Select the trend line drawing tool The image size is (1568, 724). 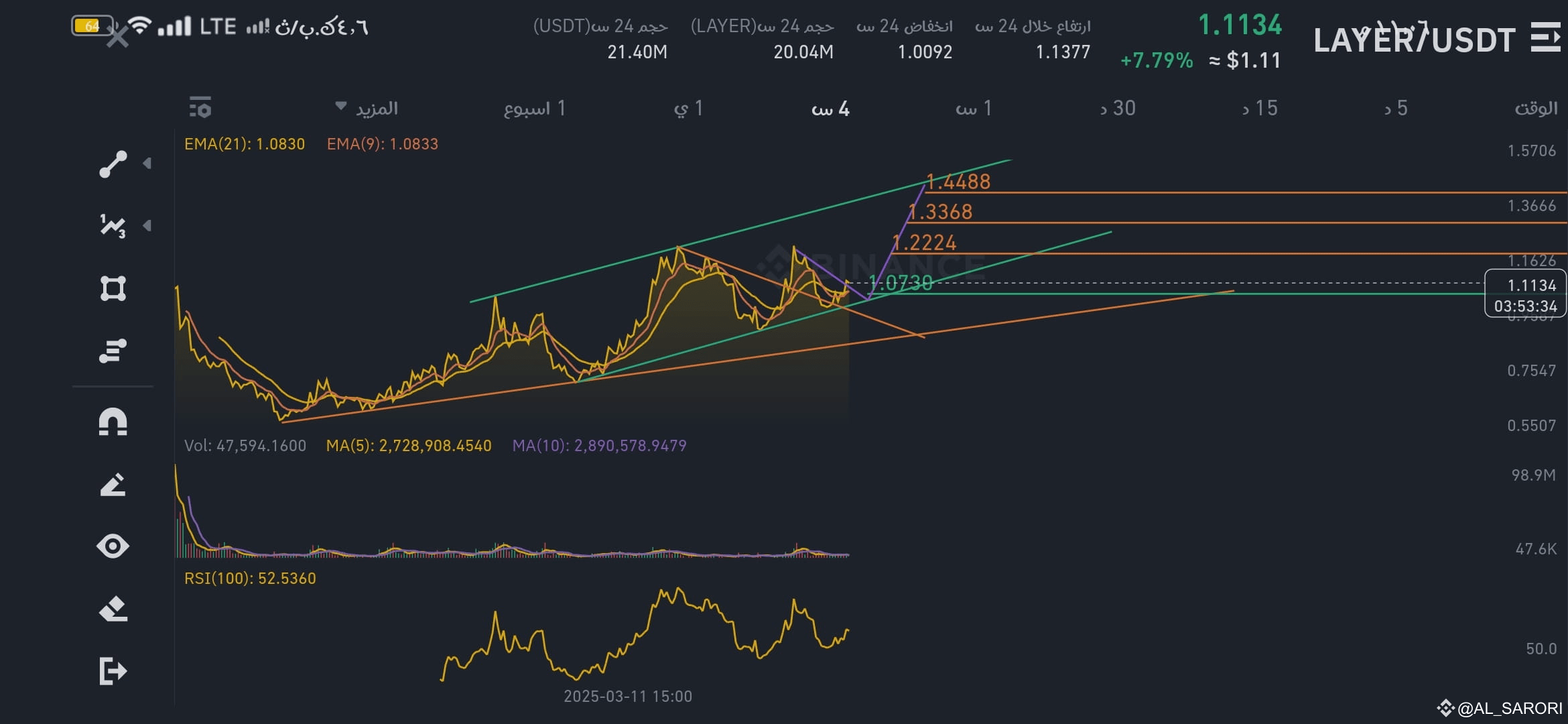click(113, 164)
